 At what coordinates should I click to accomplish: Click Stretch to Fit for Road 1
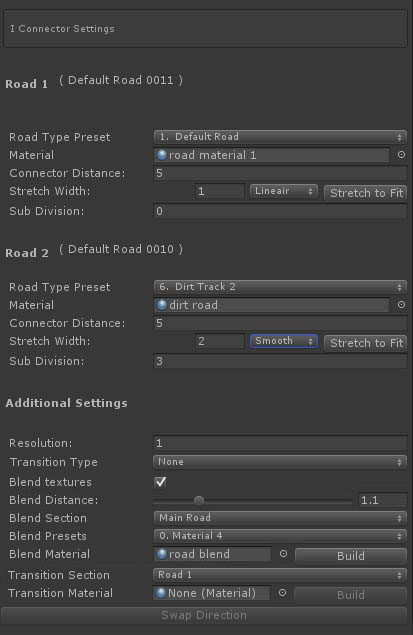coord(366,193)
